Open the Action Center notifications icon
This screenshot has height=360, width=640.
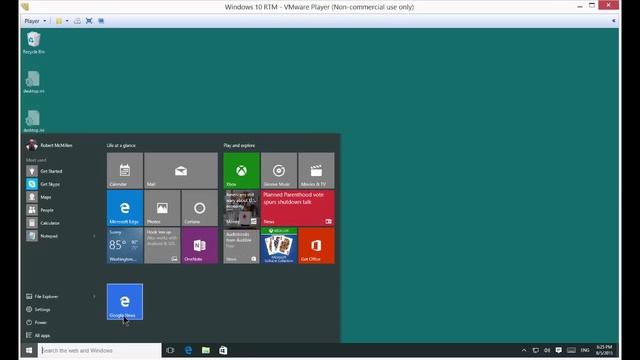tap(558, 350)
